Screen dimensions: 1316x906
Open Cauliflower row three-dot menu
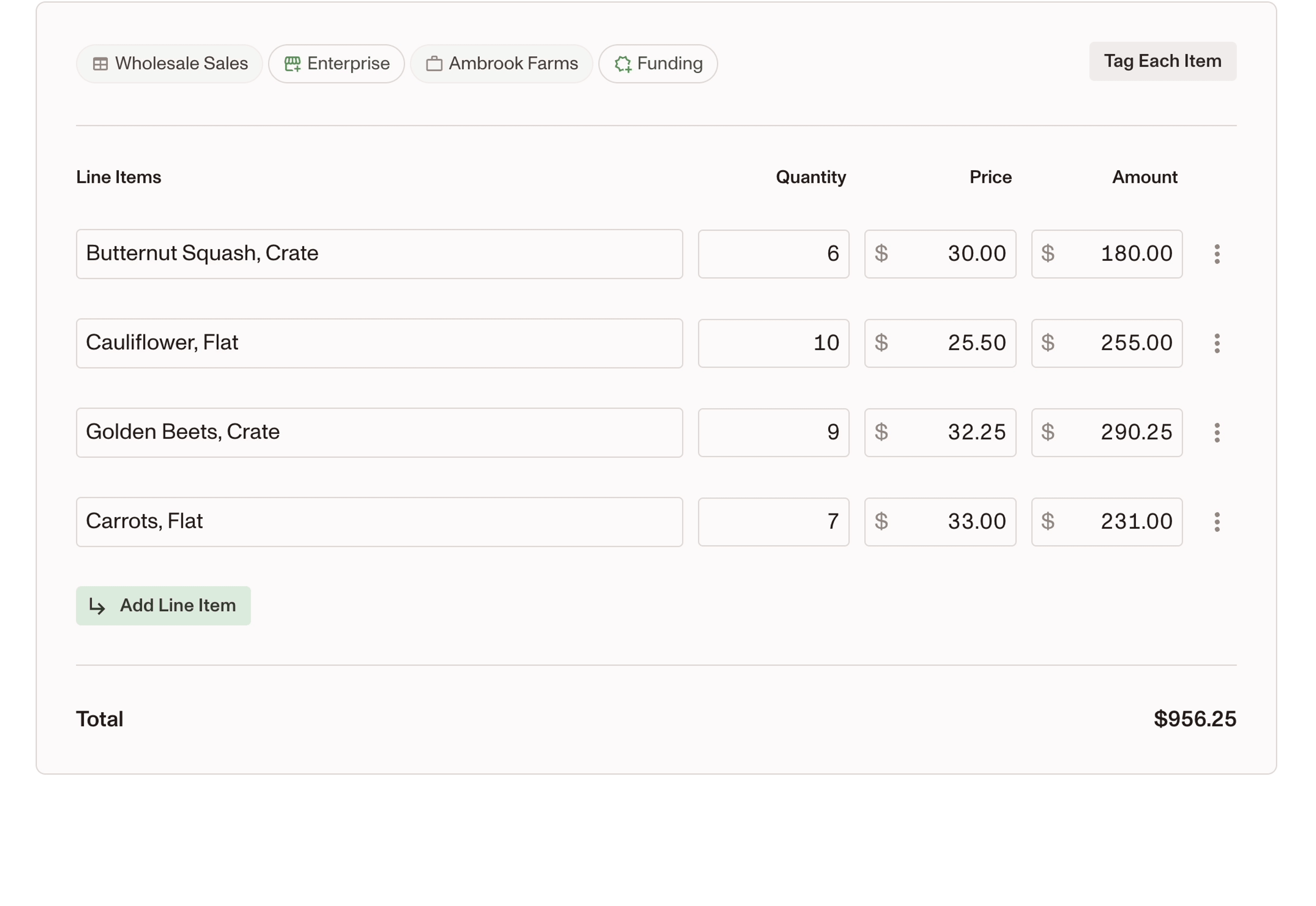(x=1217, y=343)
